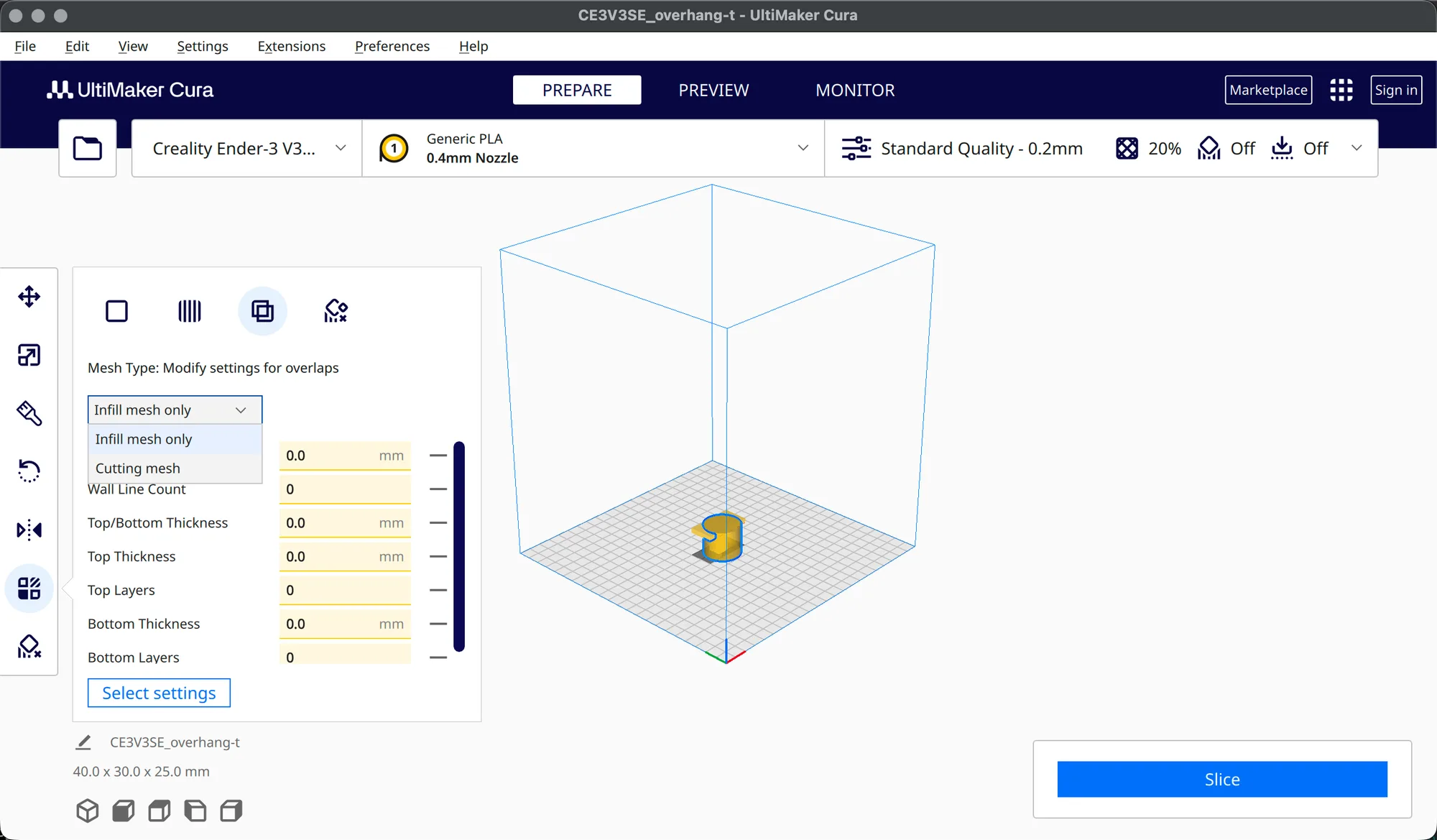The width and height of the screenshot is (1437, 840).
Task: Switch to 3D view camera preset
Action: click(x=87, y=811)
